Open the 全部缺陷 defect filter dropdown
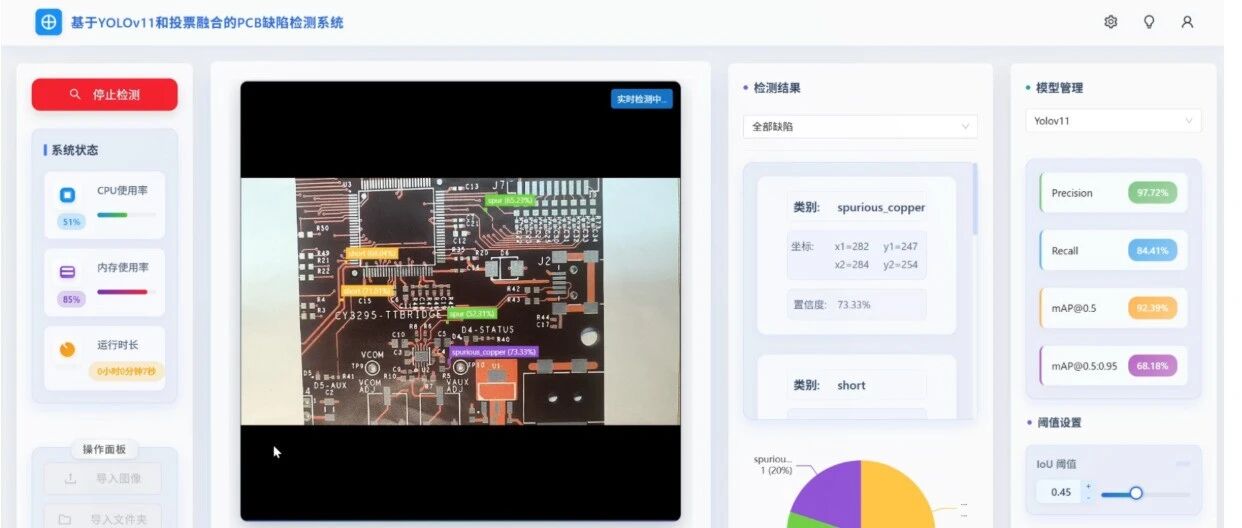This screenshot has height=528, width=1242. (860, 127)
